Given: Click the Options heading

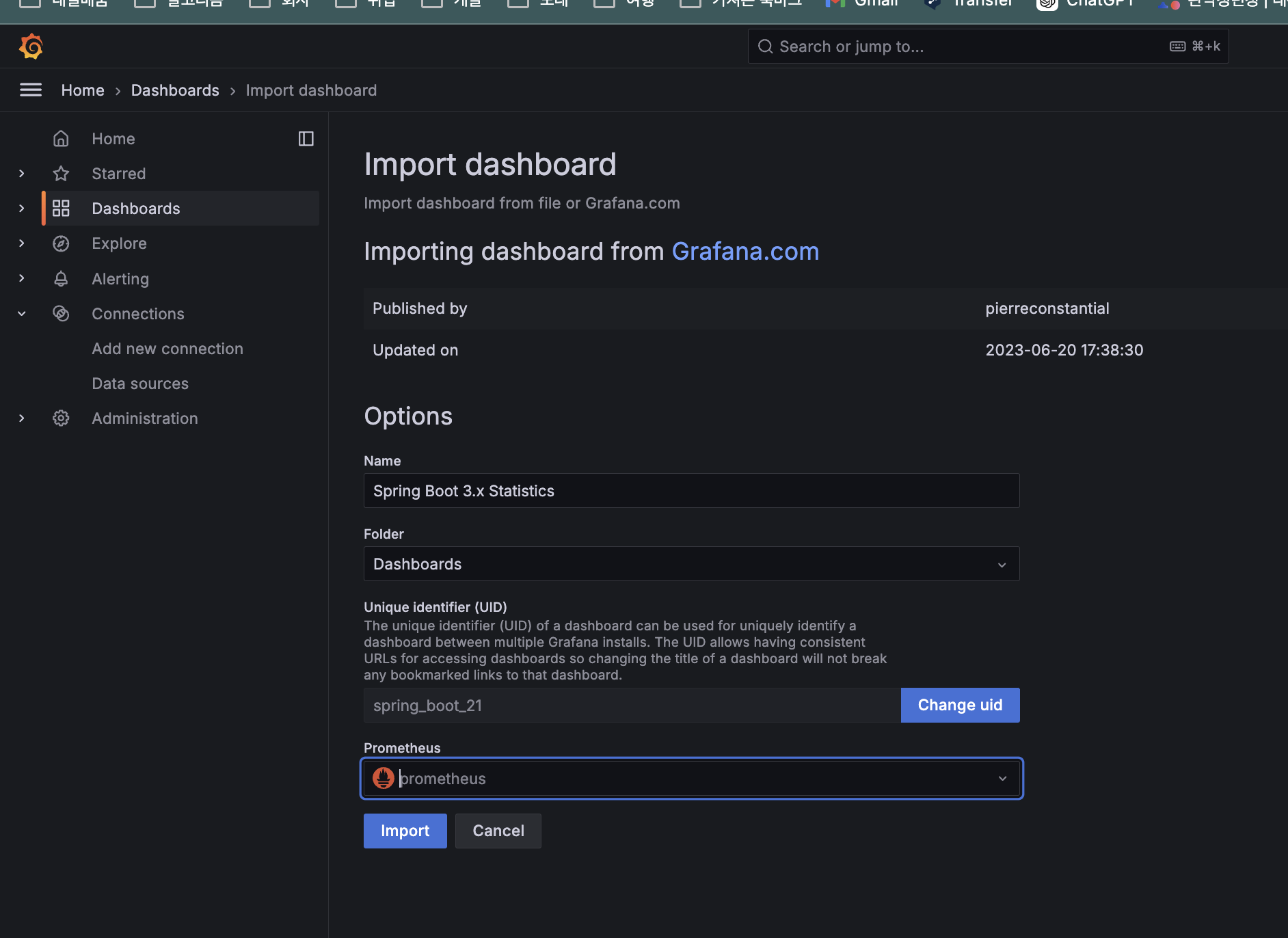Looking at the screenshot, I should 408,416.
